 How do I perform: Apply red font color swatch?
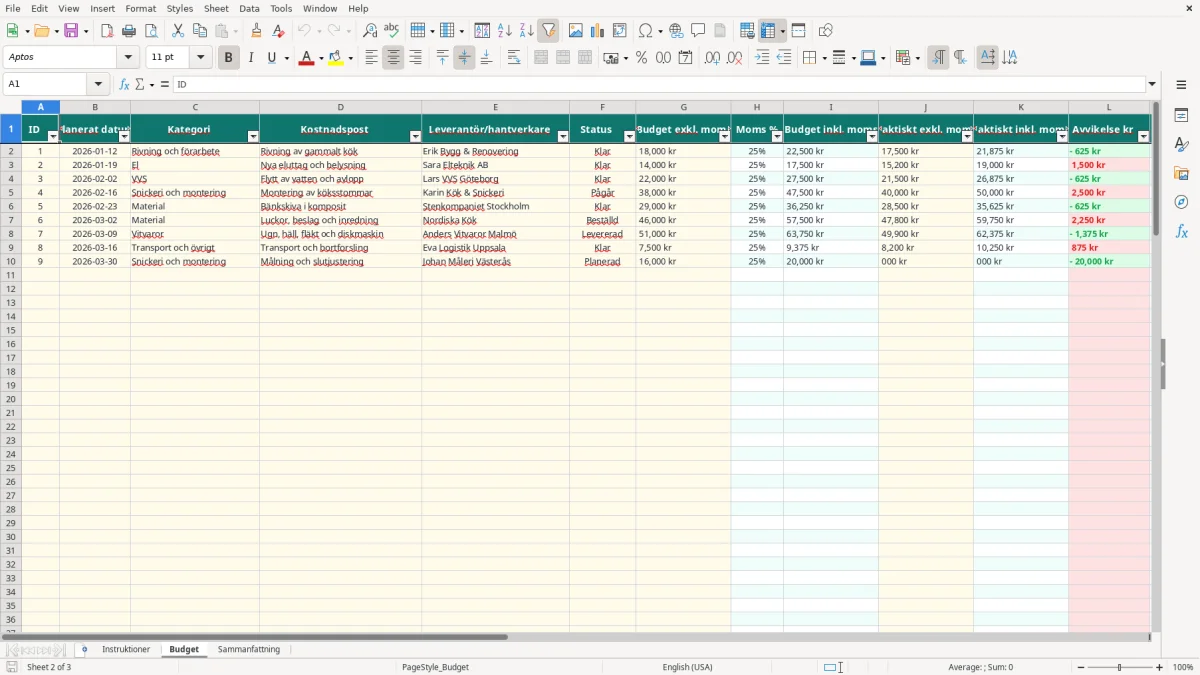click(306, 58)
